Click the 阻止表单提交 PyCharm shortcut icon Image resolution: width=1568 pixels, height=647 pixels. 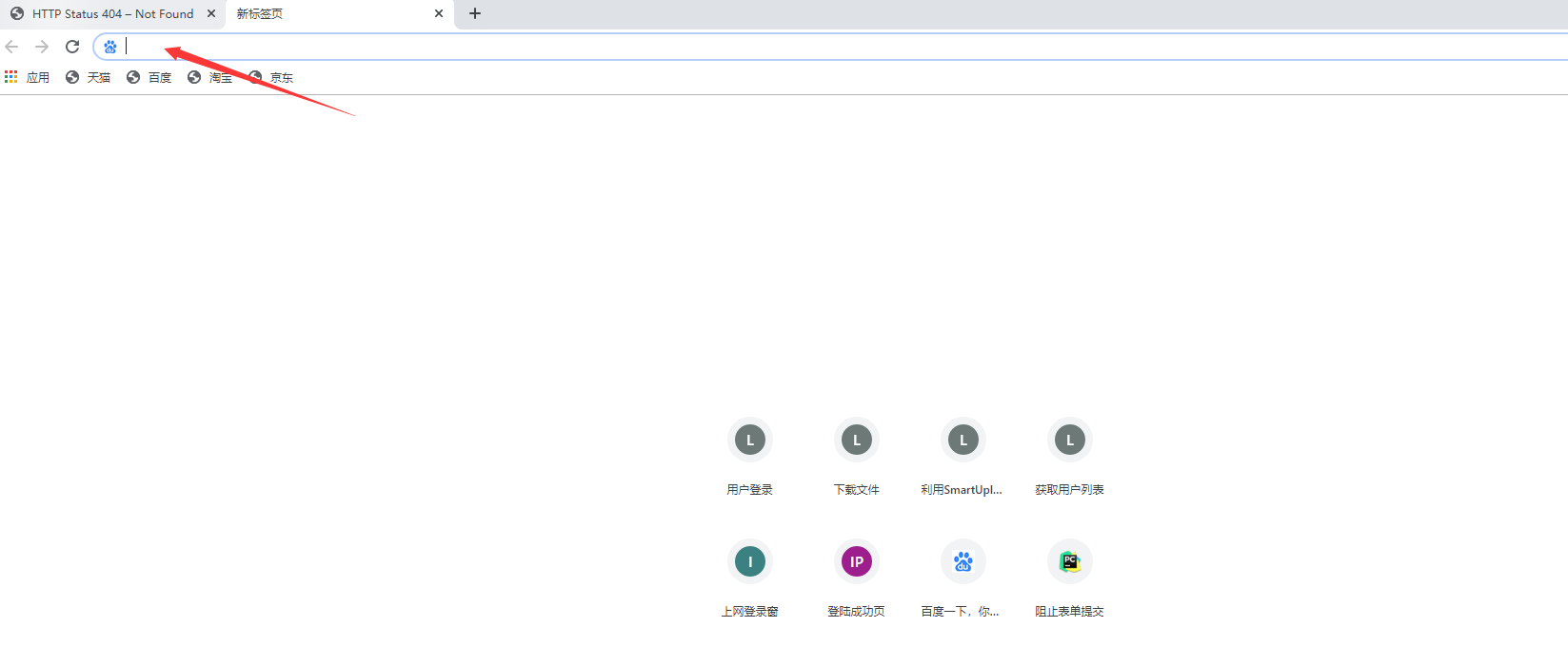click(x=1070, y=561)
